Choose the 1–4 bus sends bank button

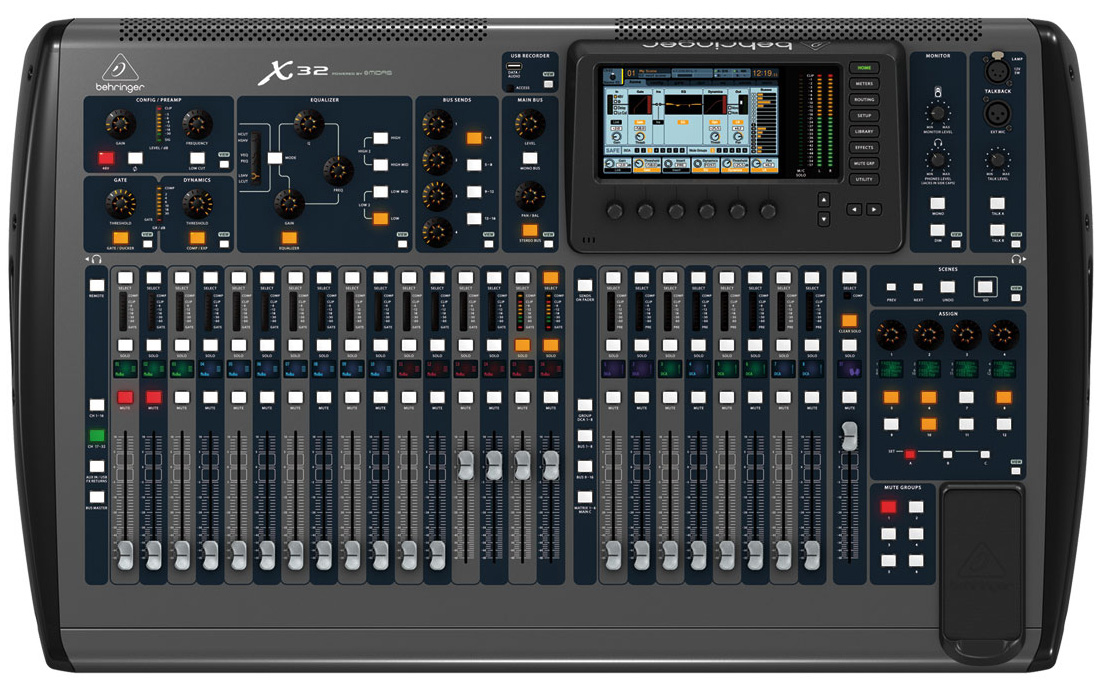tap(474, 138)
